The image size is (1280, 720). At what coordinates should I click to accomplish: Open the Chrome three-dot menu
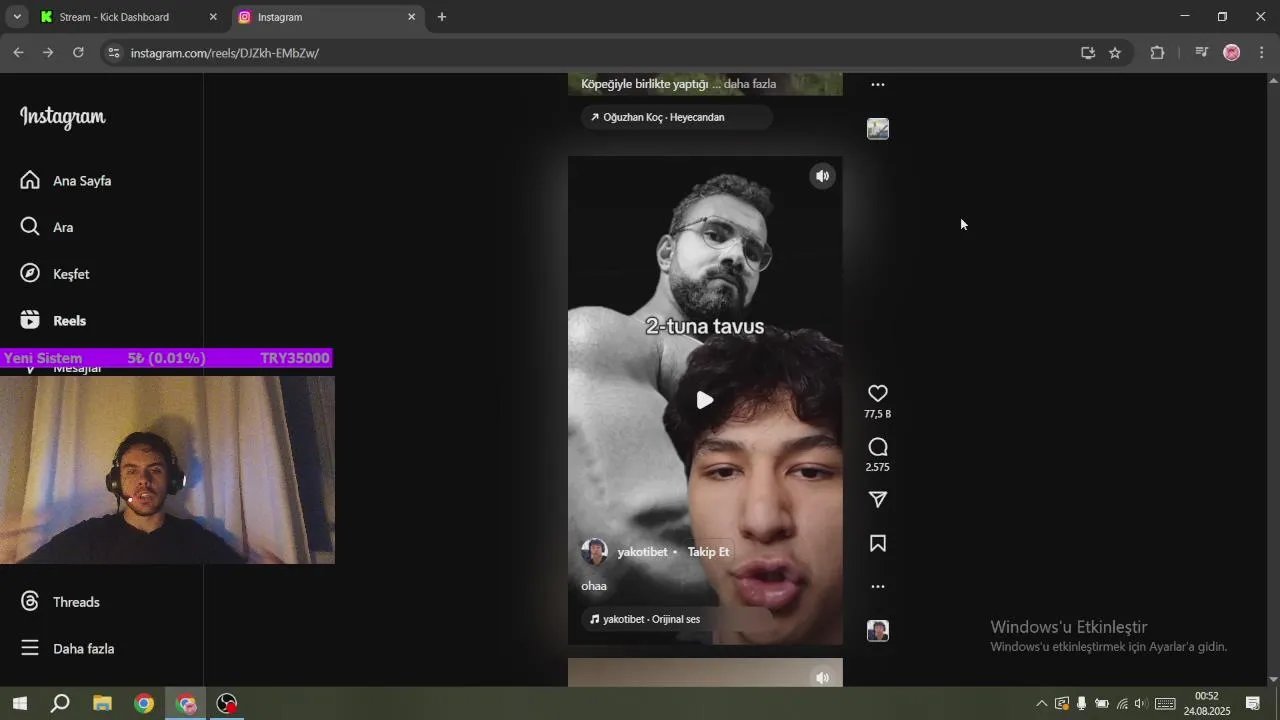[1262, 53]
